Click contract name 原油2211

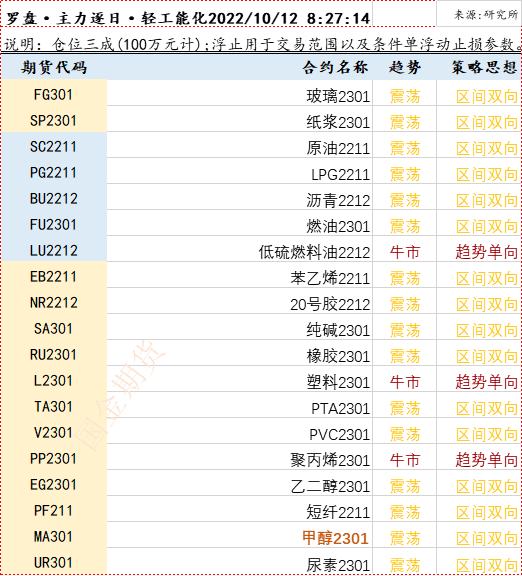[x=338, y=148]
